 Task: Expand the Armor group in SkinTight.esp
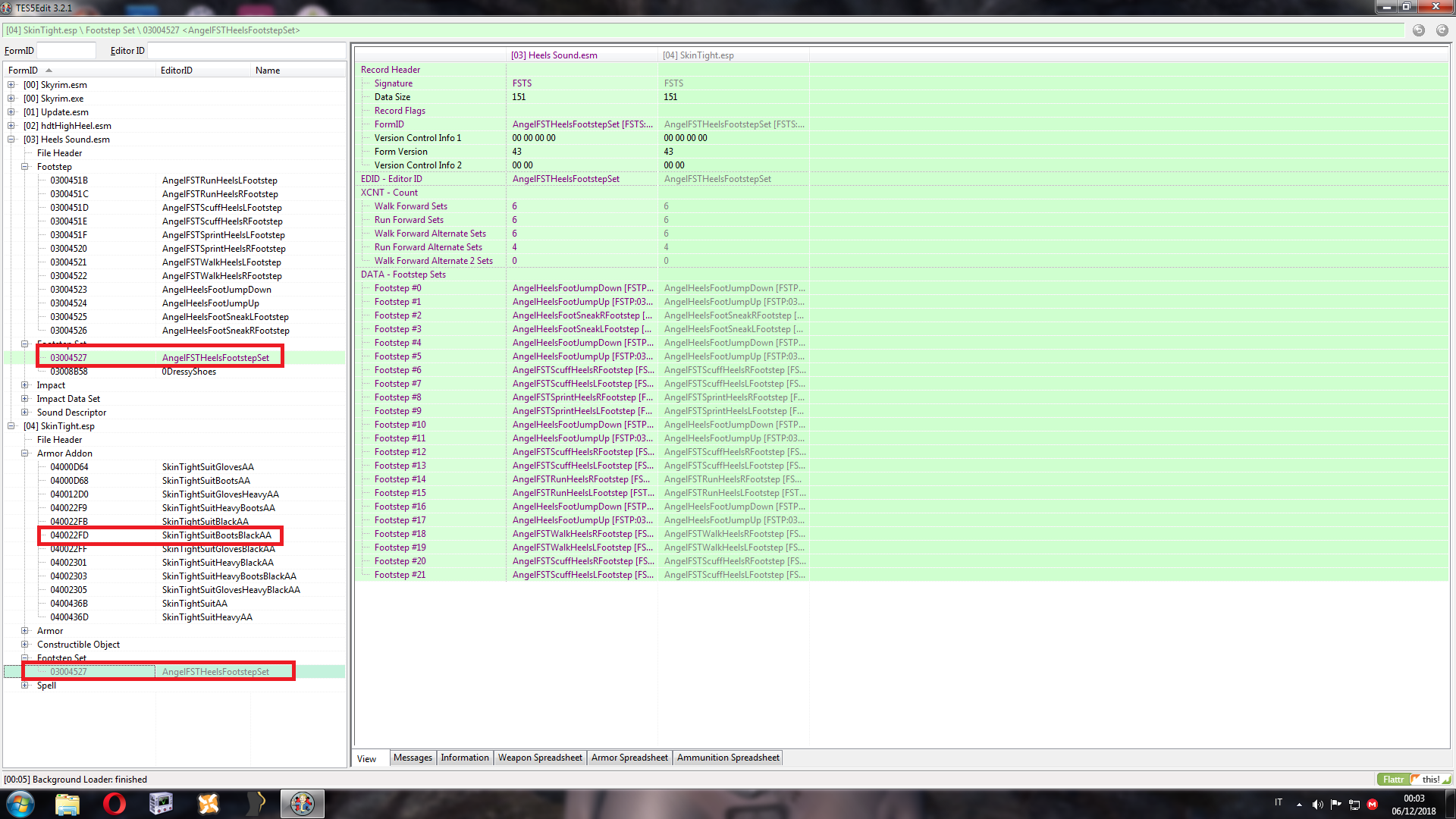pos(25,631)
